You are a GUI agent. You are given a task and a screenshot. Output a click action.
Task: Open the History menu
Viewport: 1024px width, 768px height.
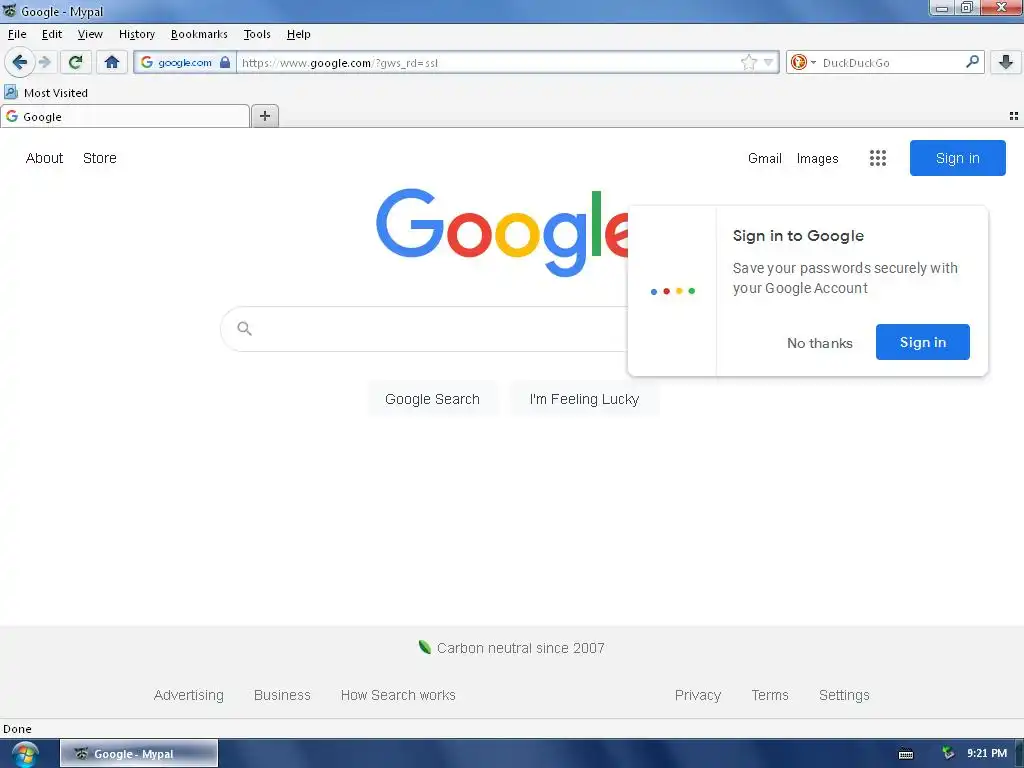pyautogui.click(x=136, y=34)
